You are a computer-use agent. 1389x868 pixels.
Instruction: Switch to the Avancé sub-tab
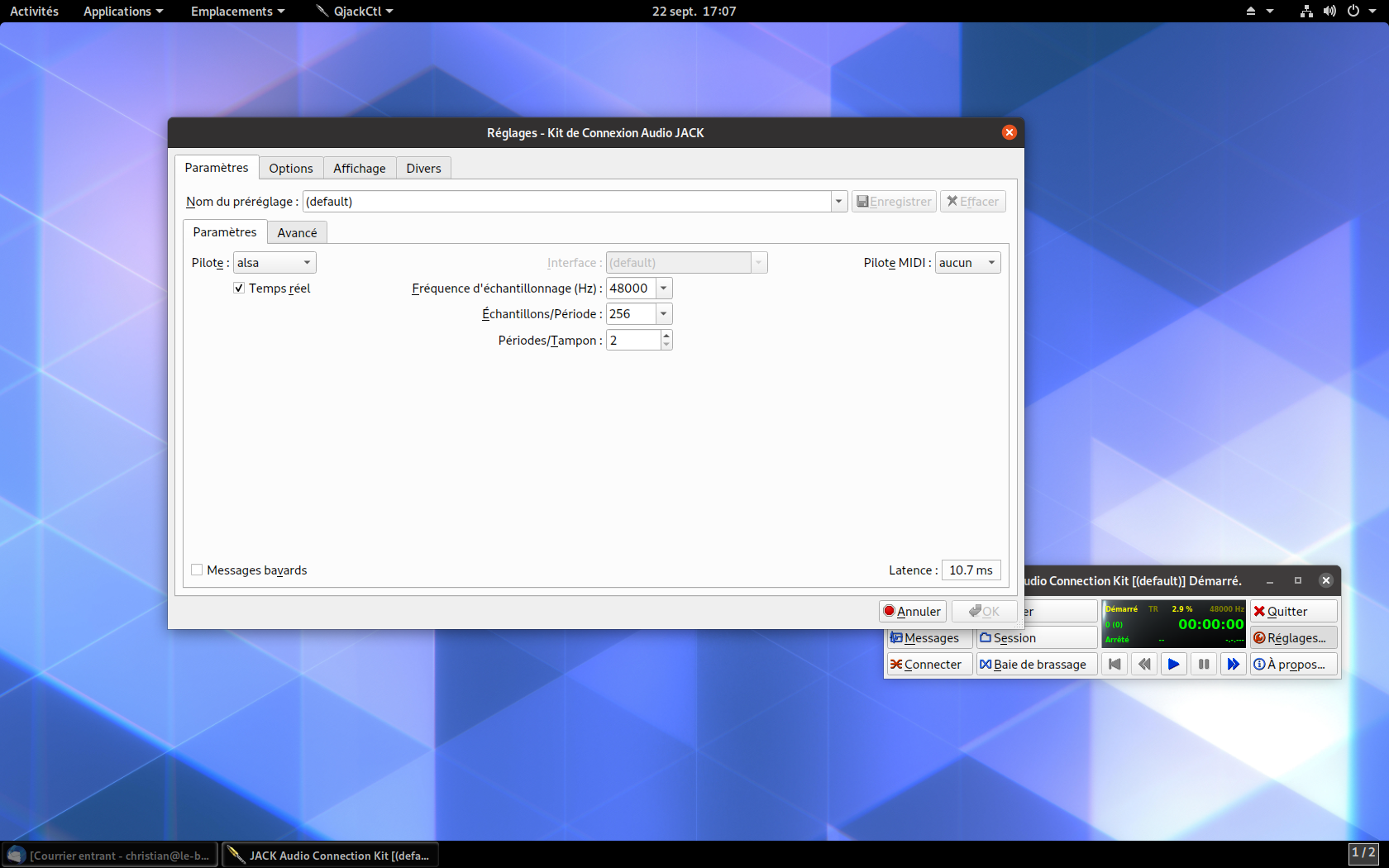(297, 232)
